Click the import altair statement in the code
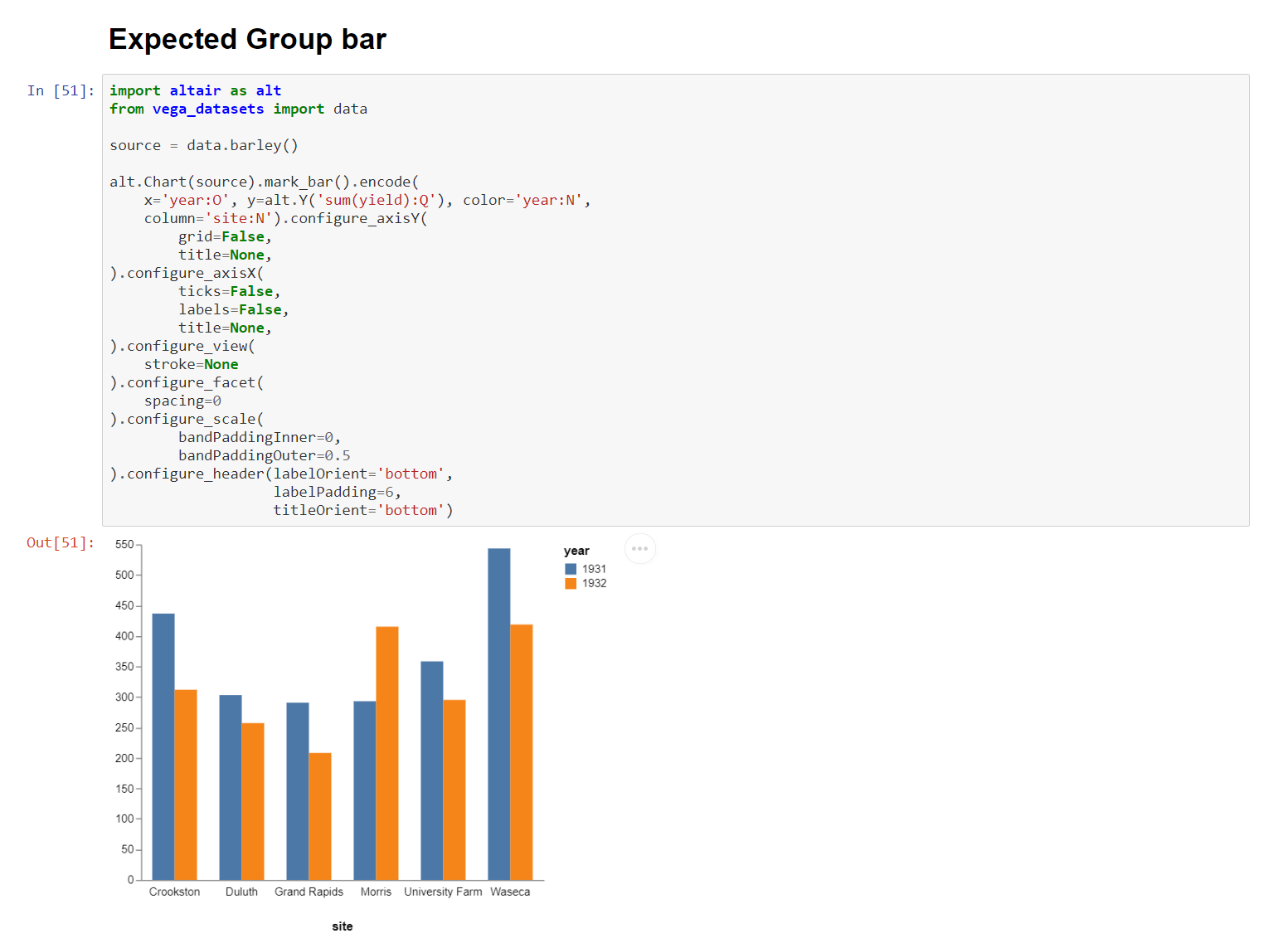1288x938 pixels. point(194,90)
